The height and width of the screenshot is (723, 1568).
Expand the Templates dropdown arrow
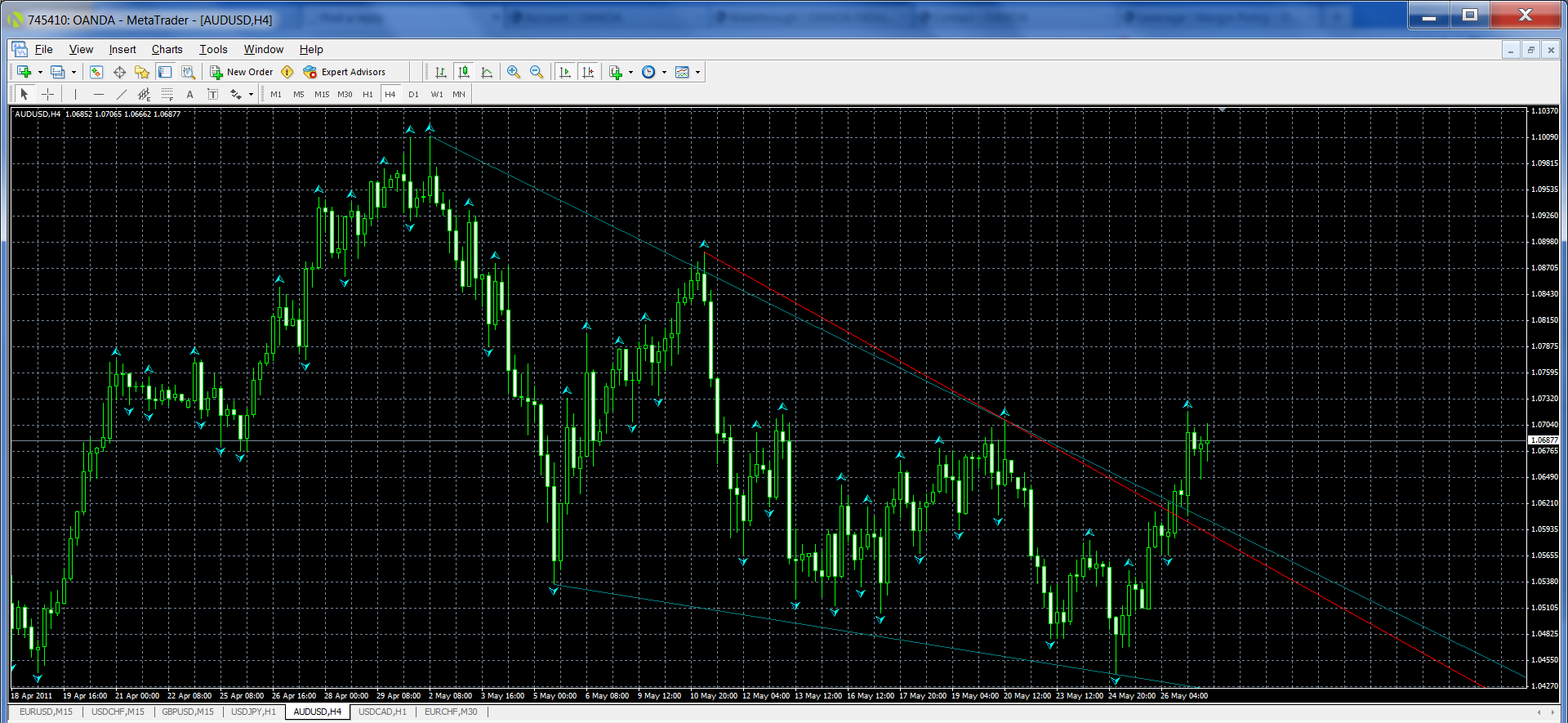click(x=697, y=72)
